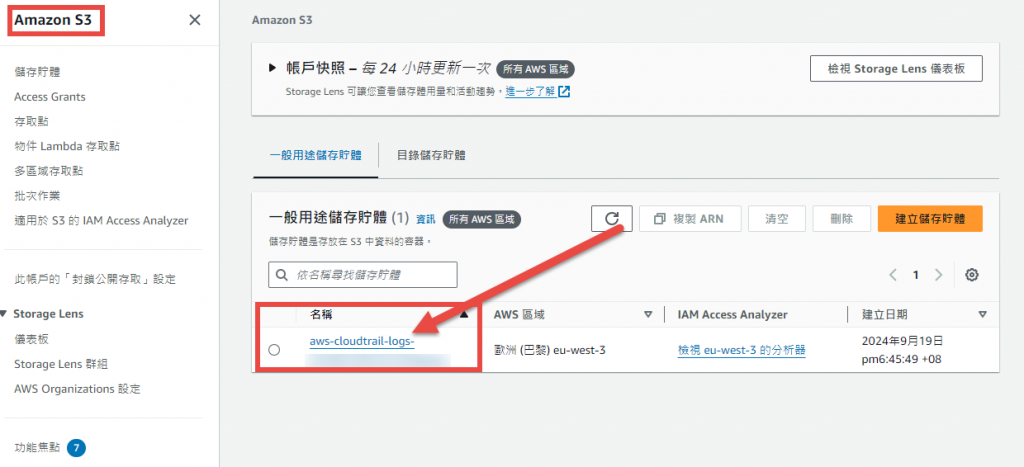
Task: Switch to 一般用途儲存貯體 tab
Action: (315, 155)
